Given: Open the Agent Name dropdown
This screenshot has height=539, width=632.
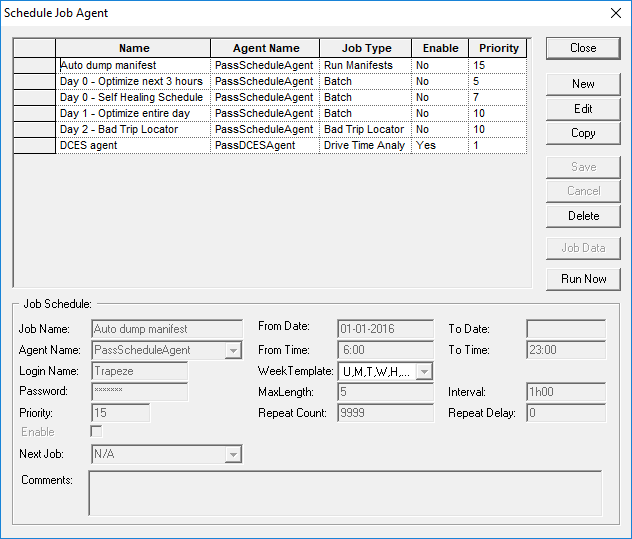Looking at the screenshot, I should (x=233, y=350).
